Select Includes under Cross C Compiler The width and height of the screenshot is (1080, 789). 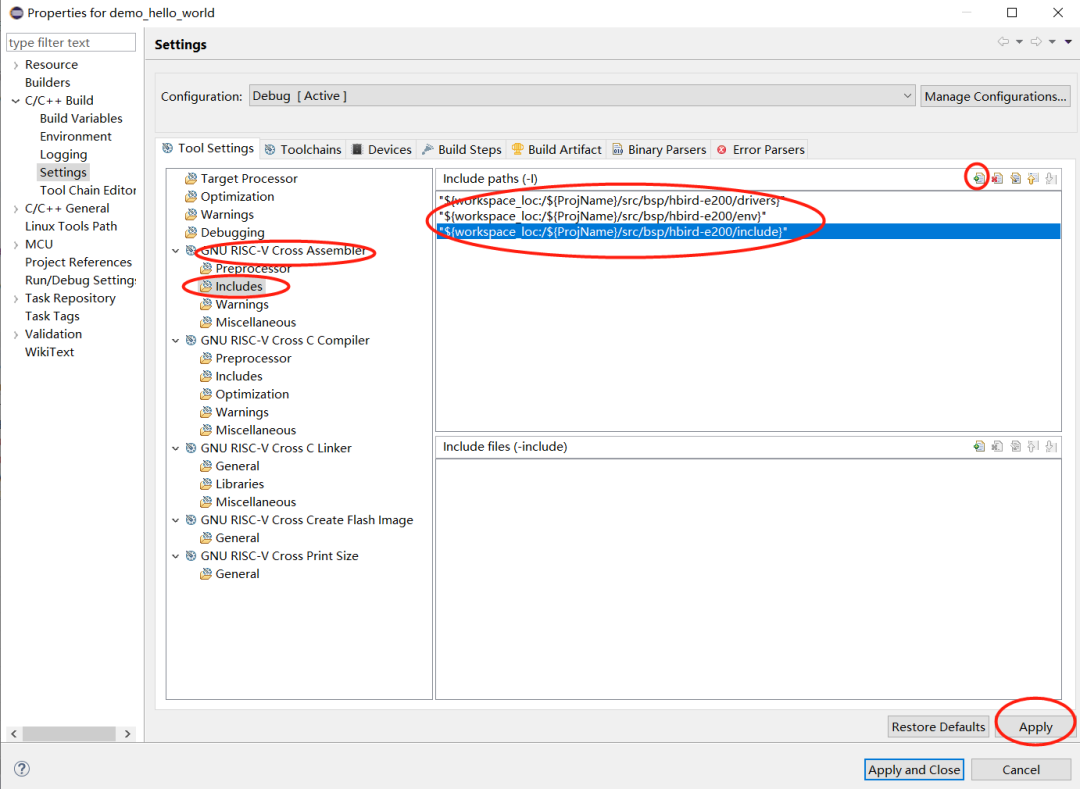pos(238,376)
